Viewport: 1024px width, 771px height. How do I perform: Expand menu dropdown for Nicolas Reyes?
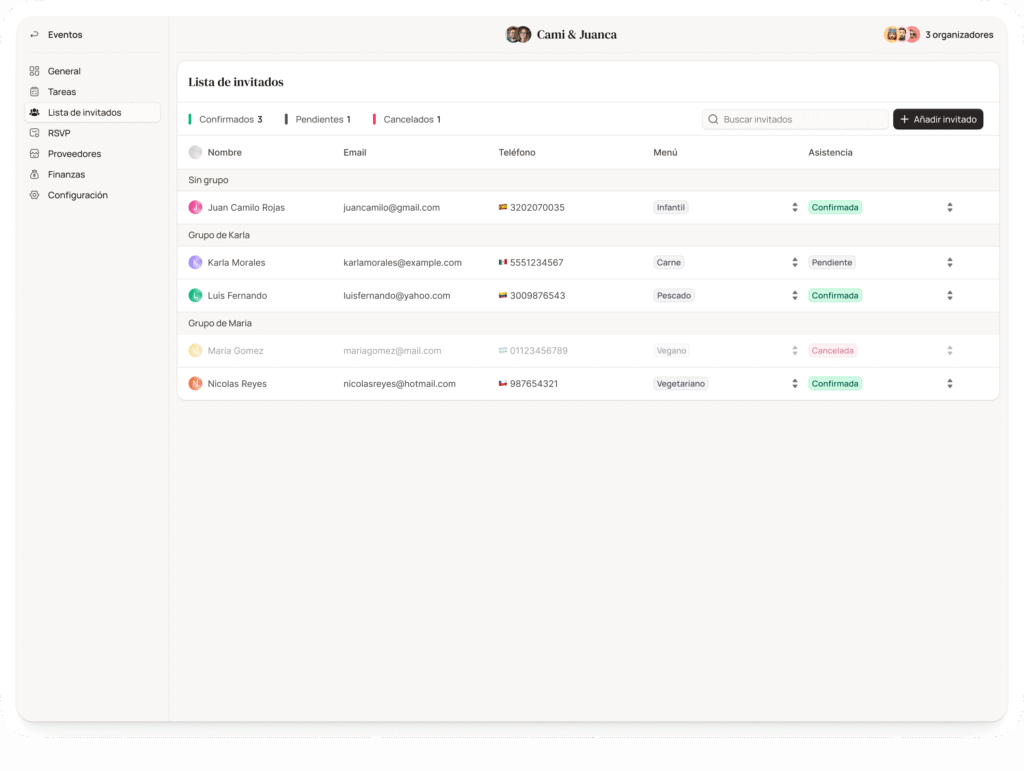pyautogui.click(x=795, y=384)
